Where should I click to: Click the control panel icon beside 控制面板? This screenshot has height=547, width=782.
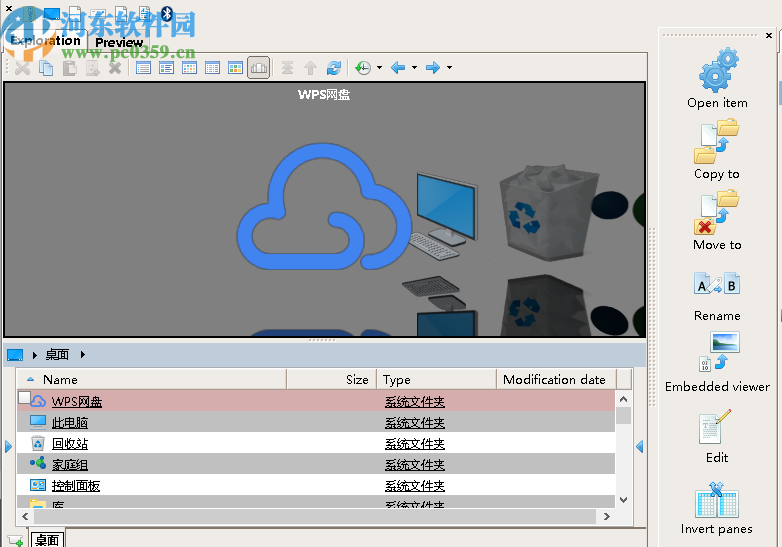pyautogui.click(x=38, y=485)
